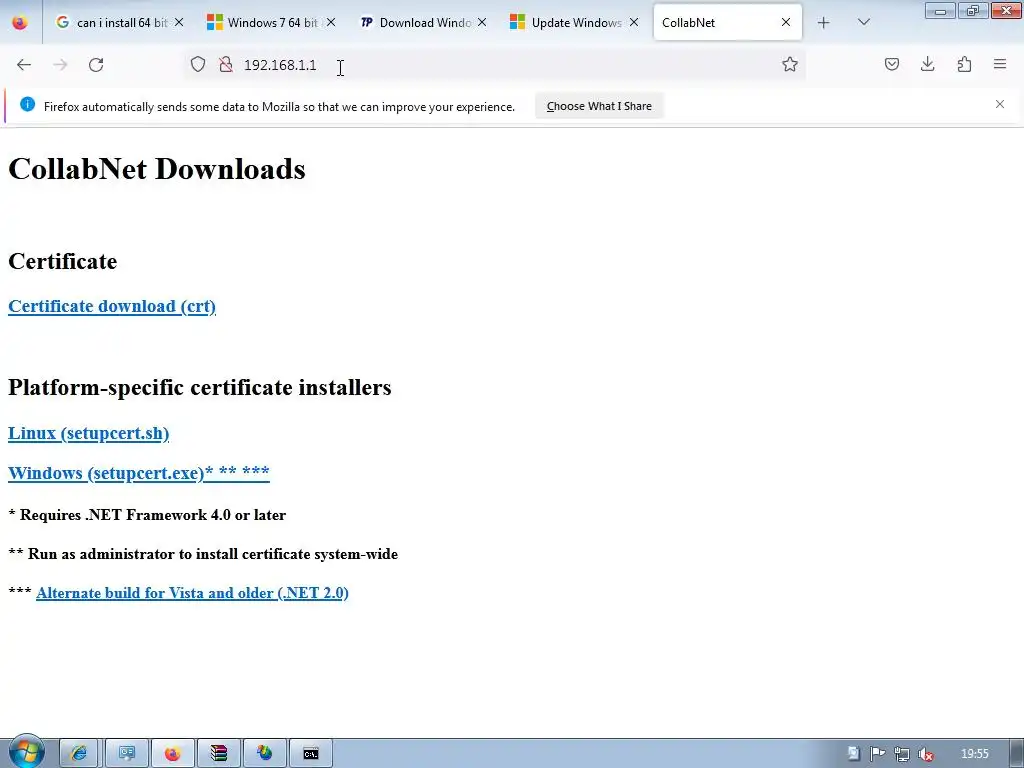
Task: Open the Extensions puzzle icon
Action: pos(964,64)
